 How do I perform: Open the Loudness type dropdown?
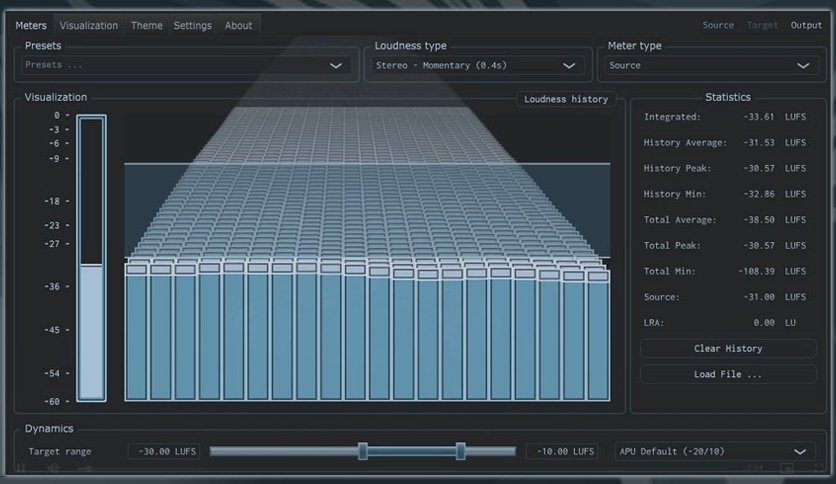click(478, 65)
